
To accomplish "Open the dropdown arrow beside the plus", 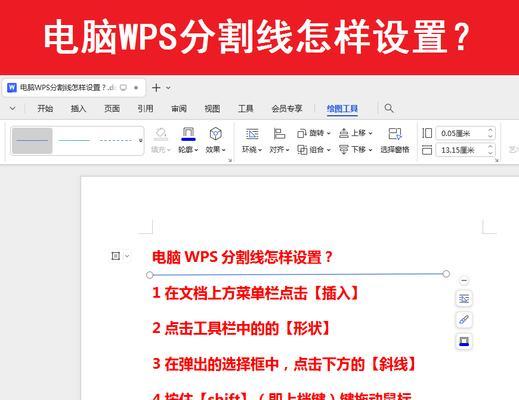I will pyautogui.click(x=168, y=88).
